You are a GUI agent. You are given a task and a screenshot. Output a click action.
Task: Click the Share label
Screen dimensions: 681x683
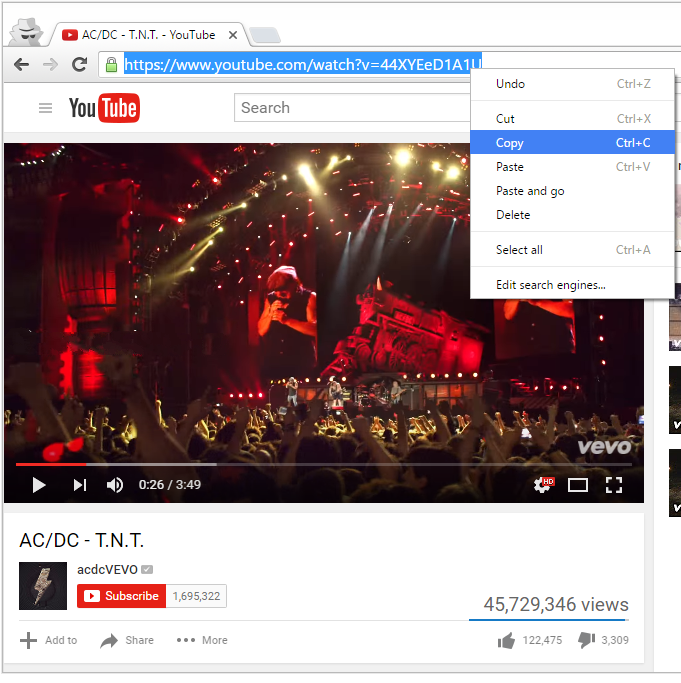coord(139,640)
